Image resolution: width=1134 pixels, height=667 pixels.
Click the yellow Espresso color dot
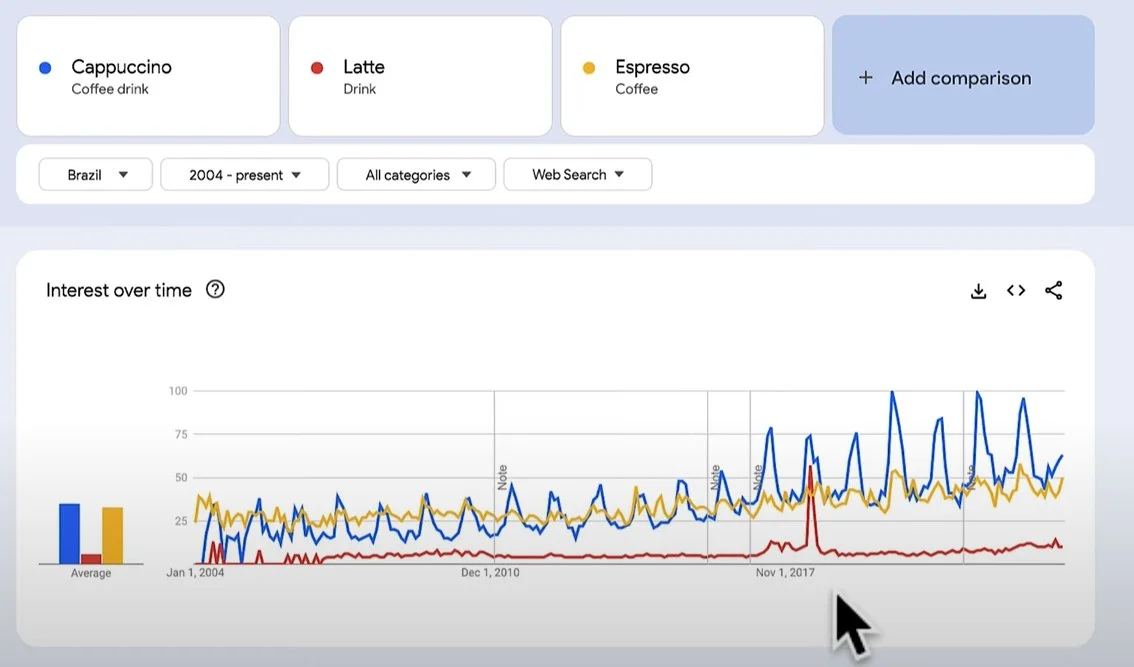[x=589, y=68]
